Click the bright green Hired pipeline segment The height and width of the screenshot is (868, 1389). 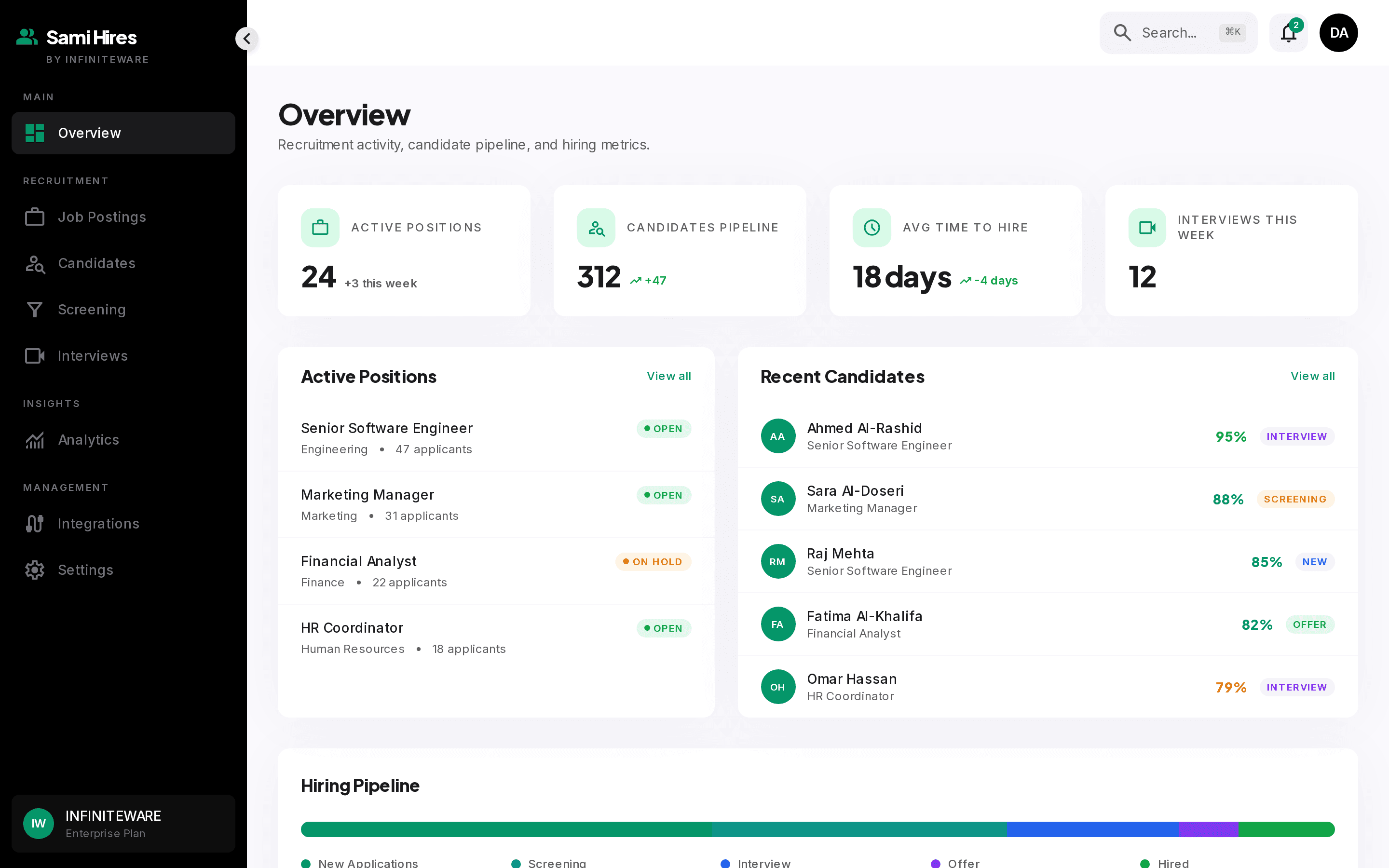click(1286, 829)
